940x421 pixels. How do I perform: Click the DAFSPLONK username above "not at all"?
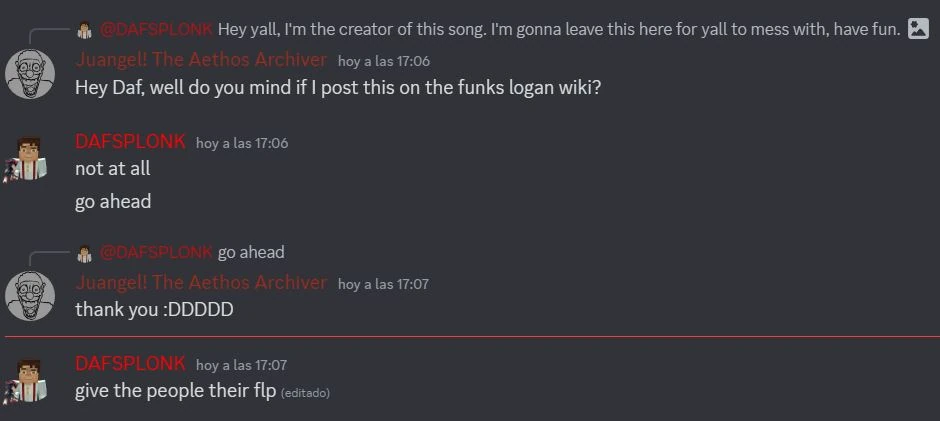click(x=130, y=142)
